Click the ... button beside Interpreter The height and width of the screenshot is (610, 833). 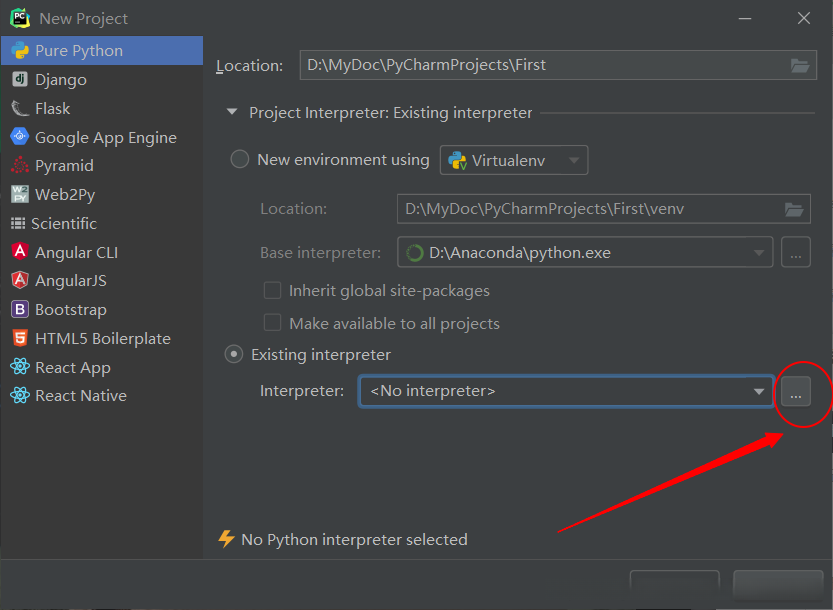click(x=795, y=392)
